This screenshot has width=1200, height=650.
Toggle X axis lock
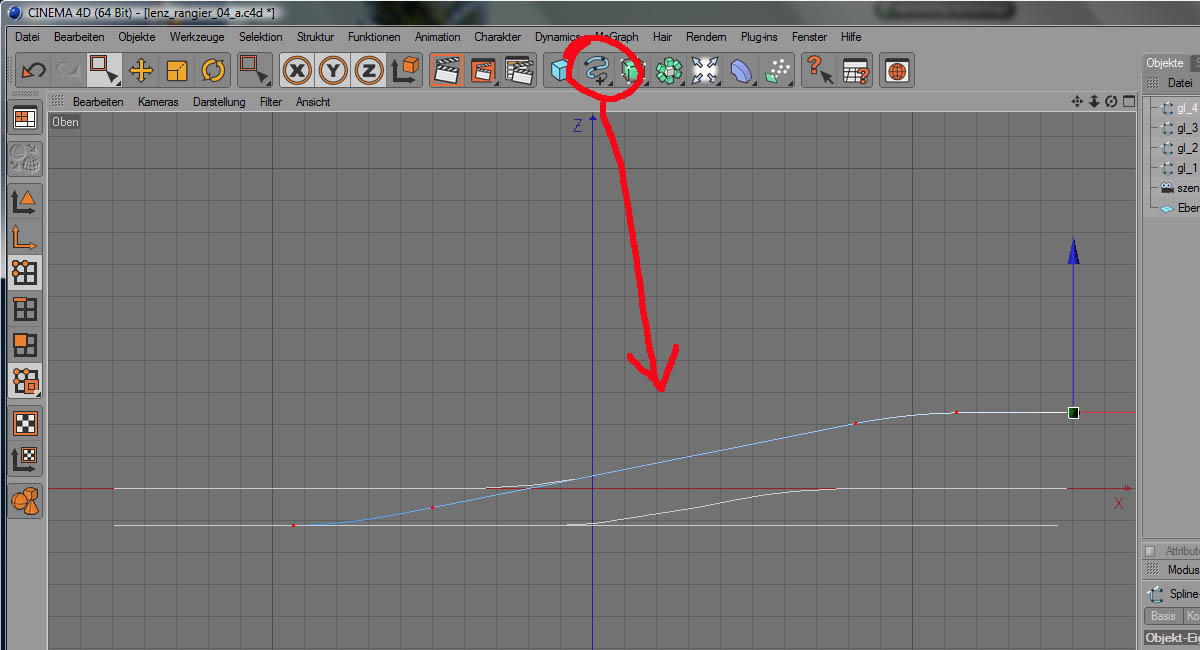297,71
